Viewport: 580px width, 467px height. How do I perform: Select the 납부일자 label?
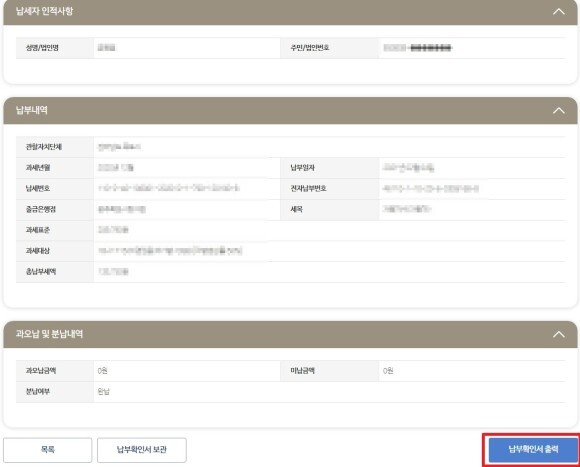(x=302, y=167)
